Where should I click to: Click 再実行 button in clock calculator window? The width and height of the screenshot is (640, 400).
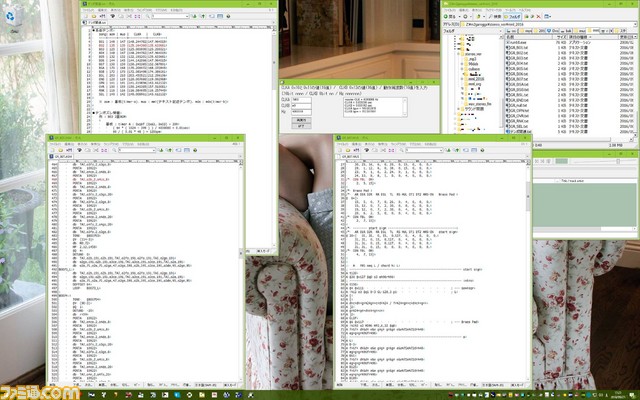coord(301,120)
